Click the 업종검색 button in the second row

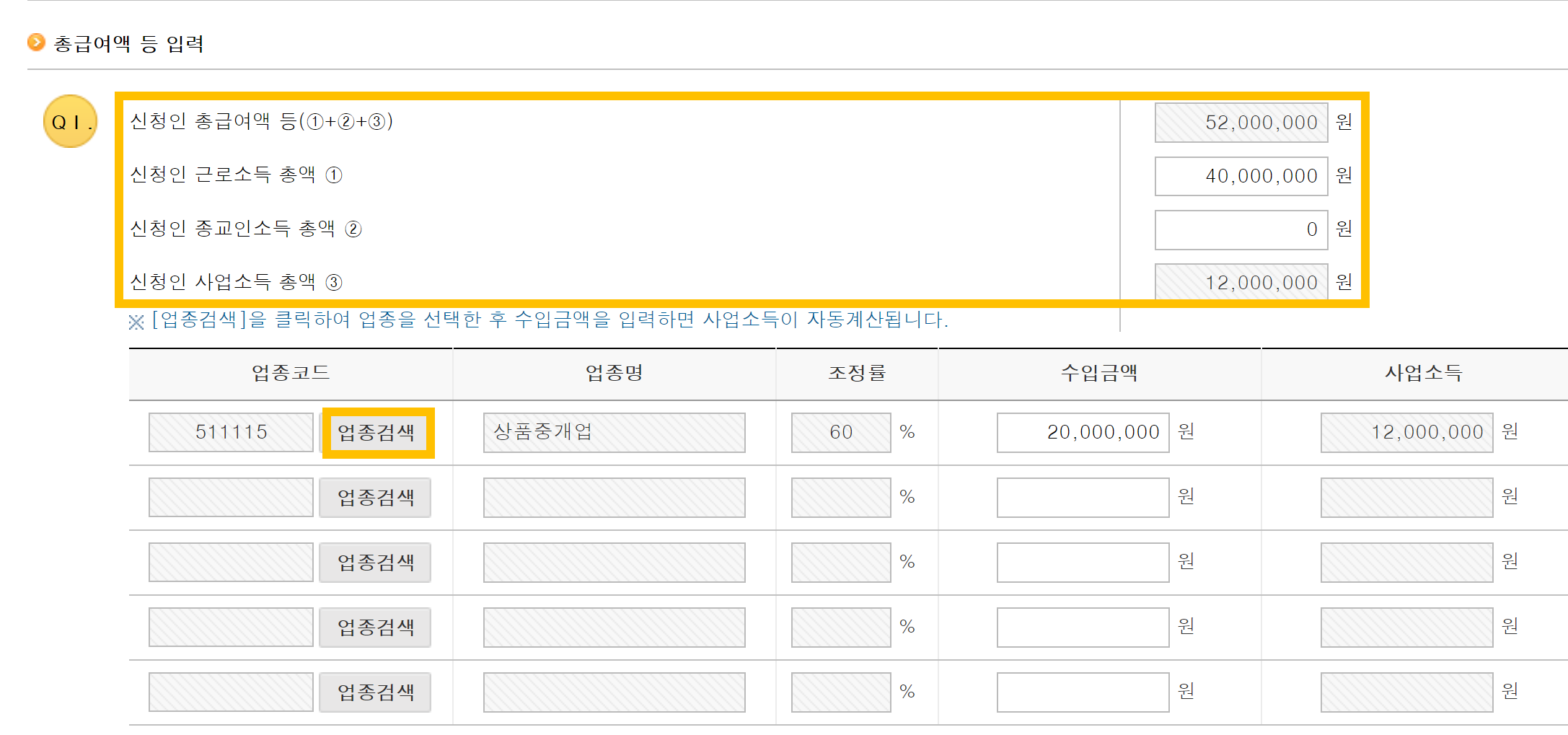pos(374,497)
